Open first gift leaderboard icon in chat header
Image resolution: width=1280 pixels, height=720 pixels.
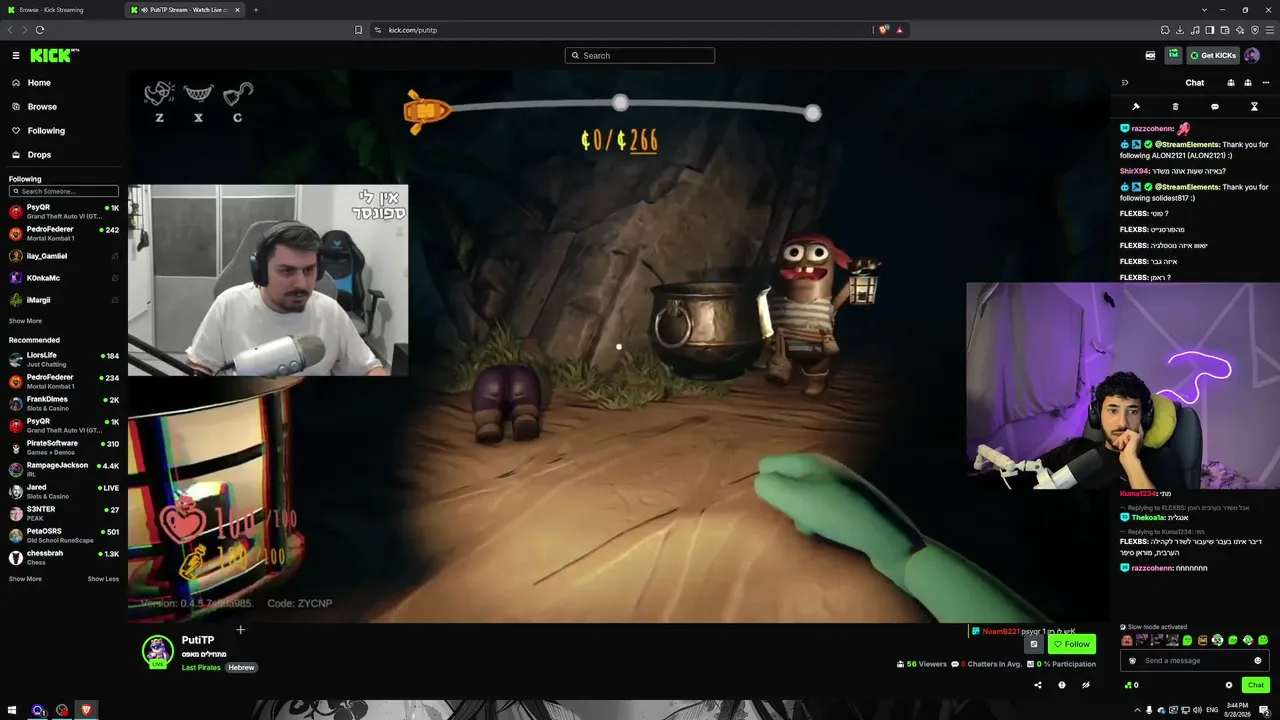click(x=1231, y=83)
